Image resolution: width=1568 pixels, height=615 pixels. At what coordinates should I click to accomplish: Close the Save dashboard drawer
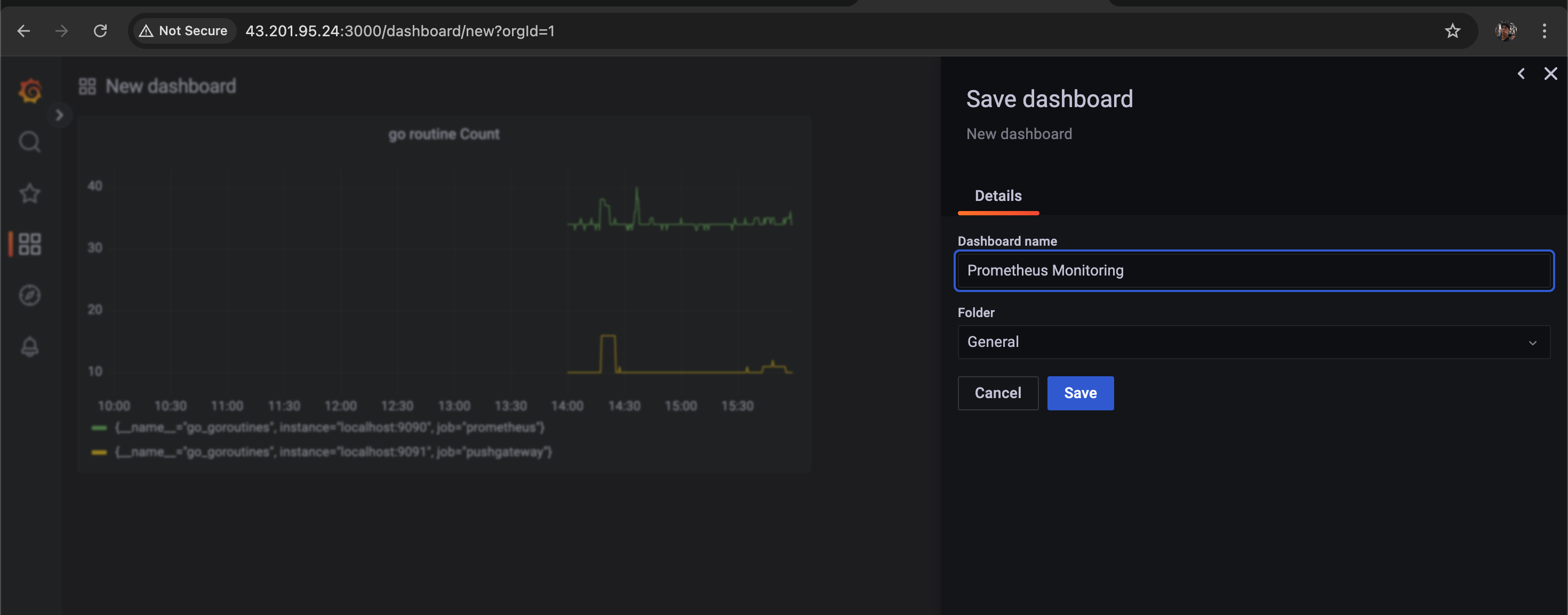1550,74
